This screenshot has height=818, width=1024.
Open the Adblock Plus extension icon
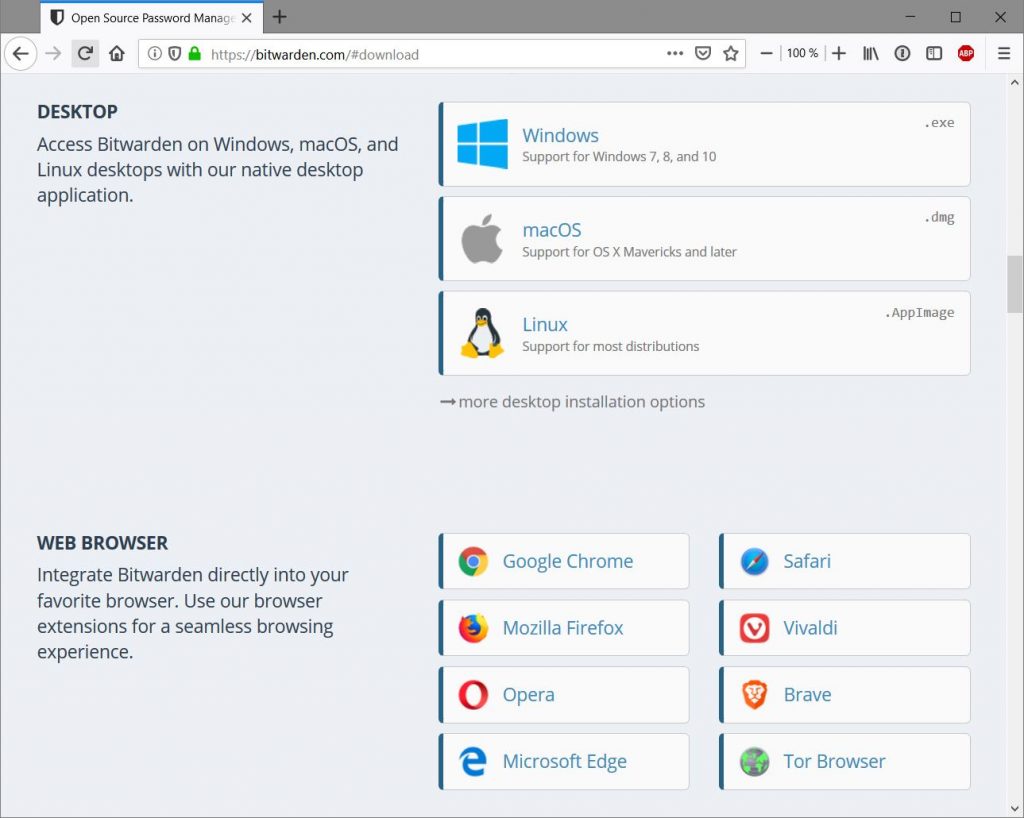click(965, 54)
